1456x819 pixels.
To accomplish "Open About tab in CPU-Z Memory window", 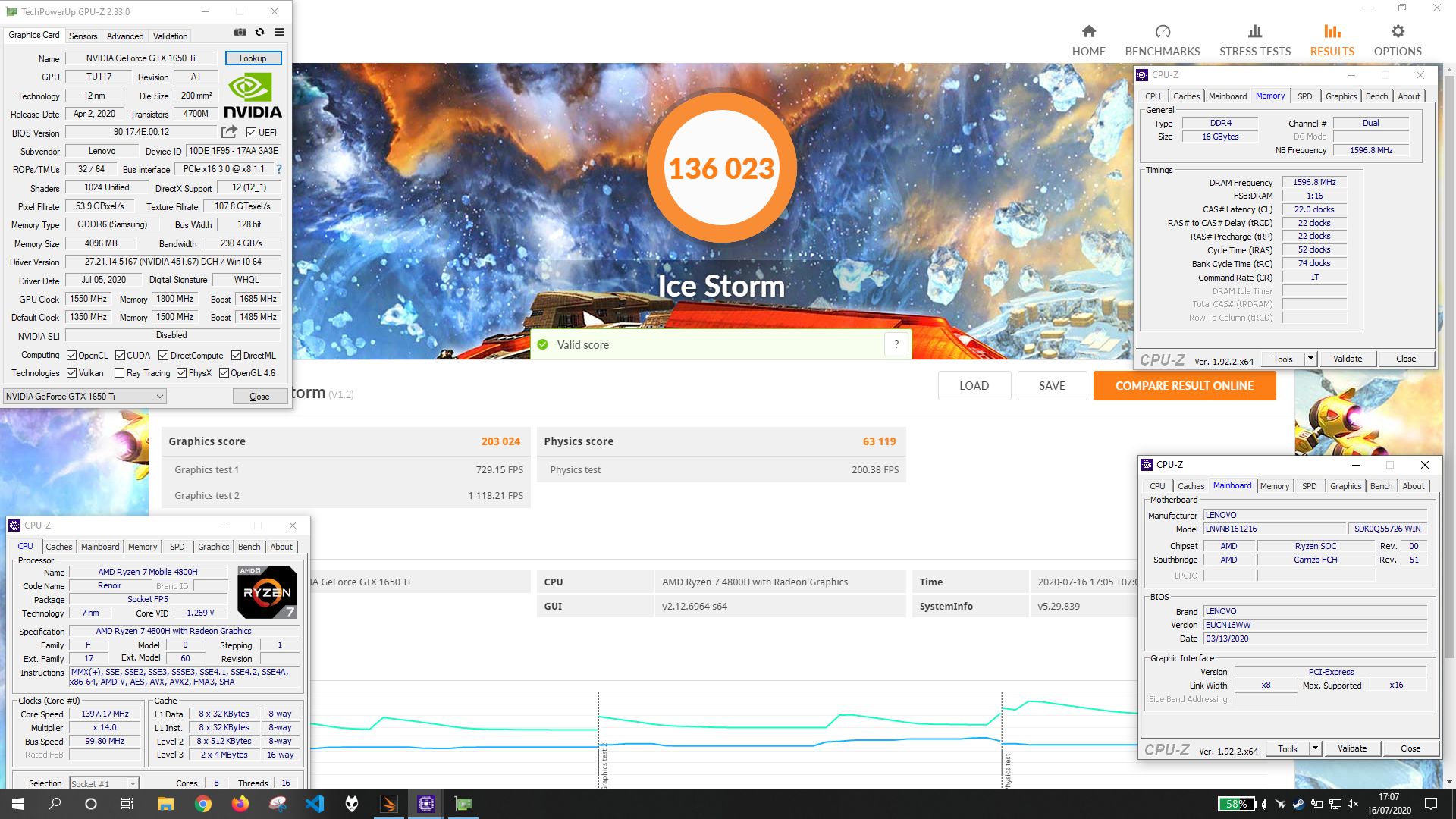I will coord(1408,96).
